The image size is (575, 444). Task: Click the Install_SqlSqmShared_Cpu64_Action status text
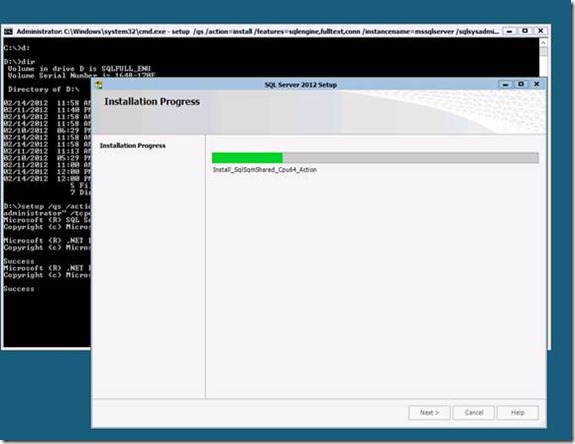pyautogui.click(x=265, y=170)
